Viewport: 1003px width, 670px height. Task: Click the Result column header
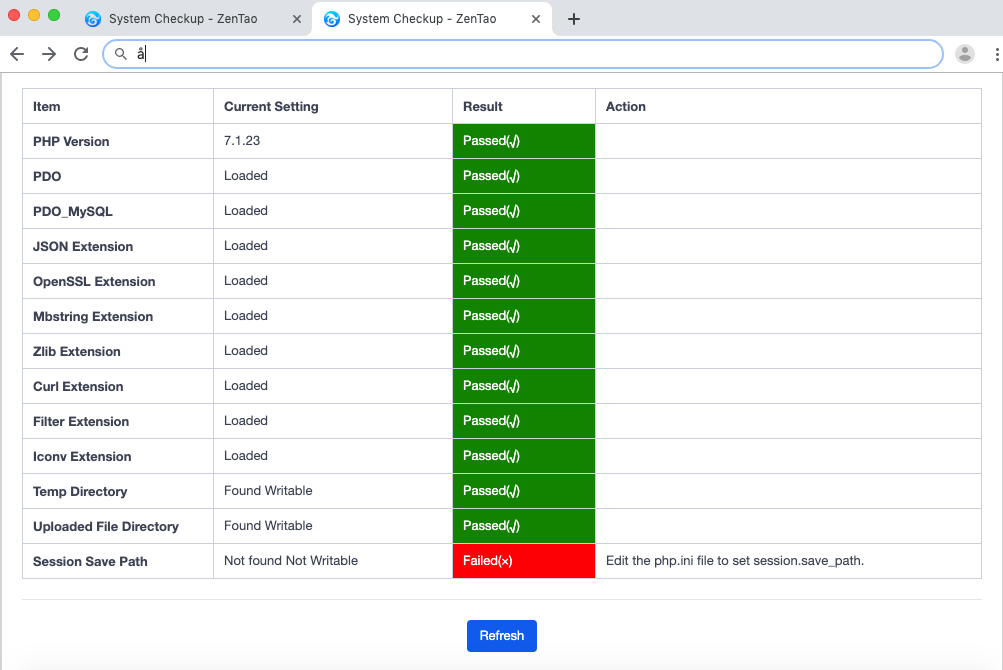(483, 106)
